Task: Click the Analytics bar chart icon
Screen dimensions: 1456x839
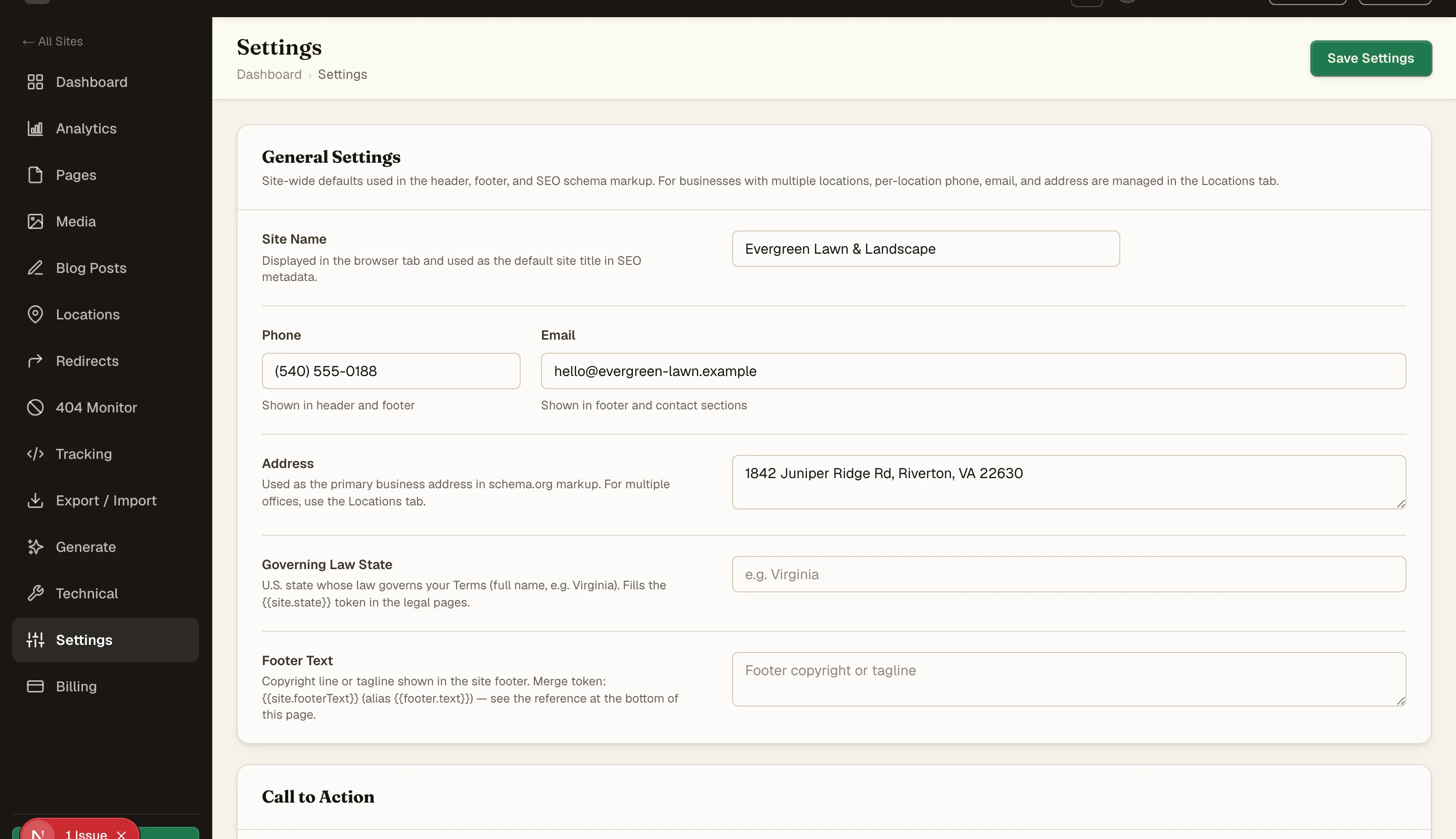Action: [x=35, y=128]
